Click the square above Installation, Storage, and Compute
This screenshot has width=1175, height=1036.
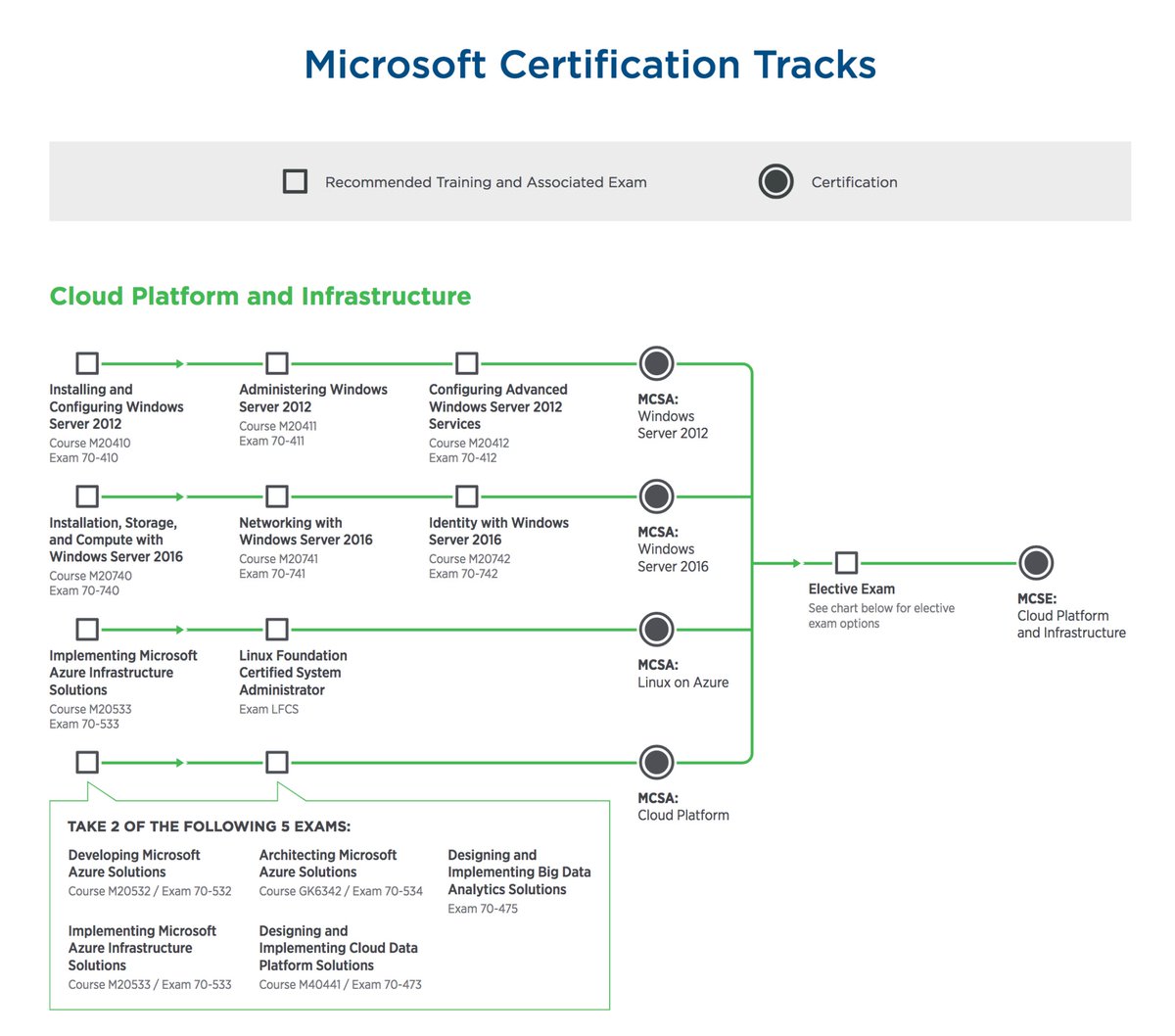tap(87, 496)
